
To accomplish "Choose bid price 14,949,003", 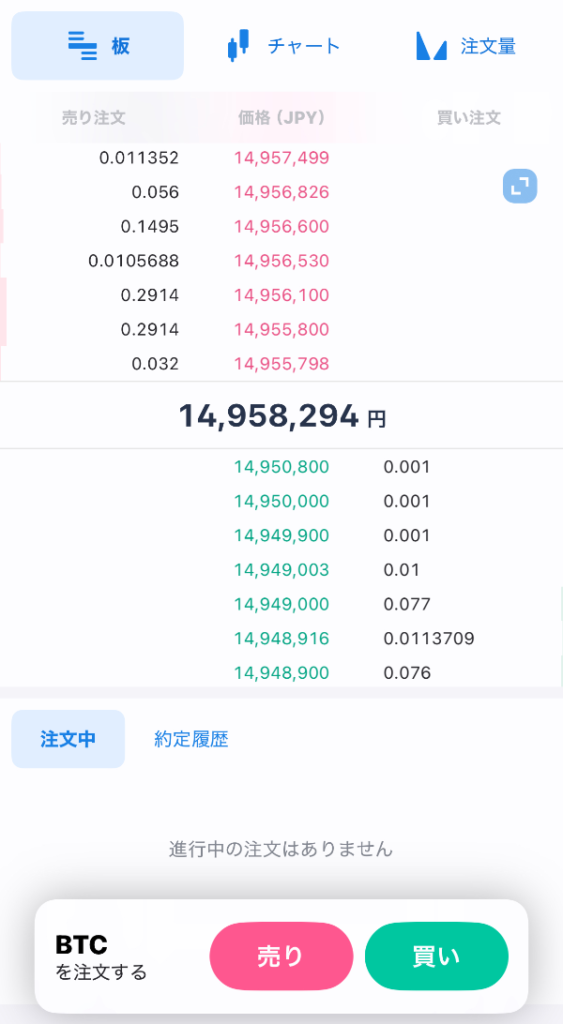I will pyautogui.click(x=282, y=570).
